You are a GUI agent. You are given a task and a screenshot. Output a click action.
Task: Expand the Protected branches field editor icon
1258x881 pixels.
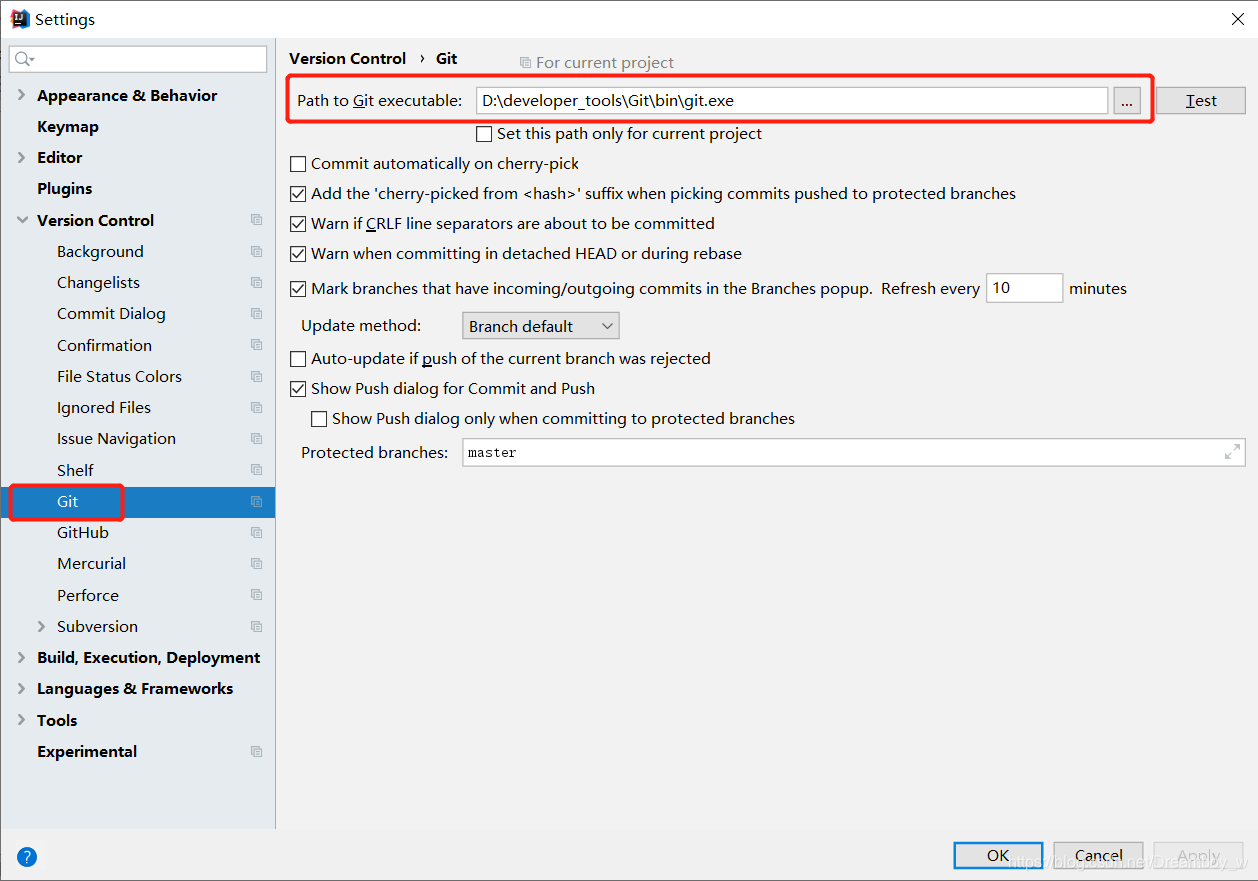pos(1232,452)
